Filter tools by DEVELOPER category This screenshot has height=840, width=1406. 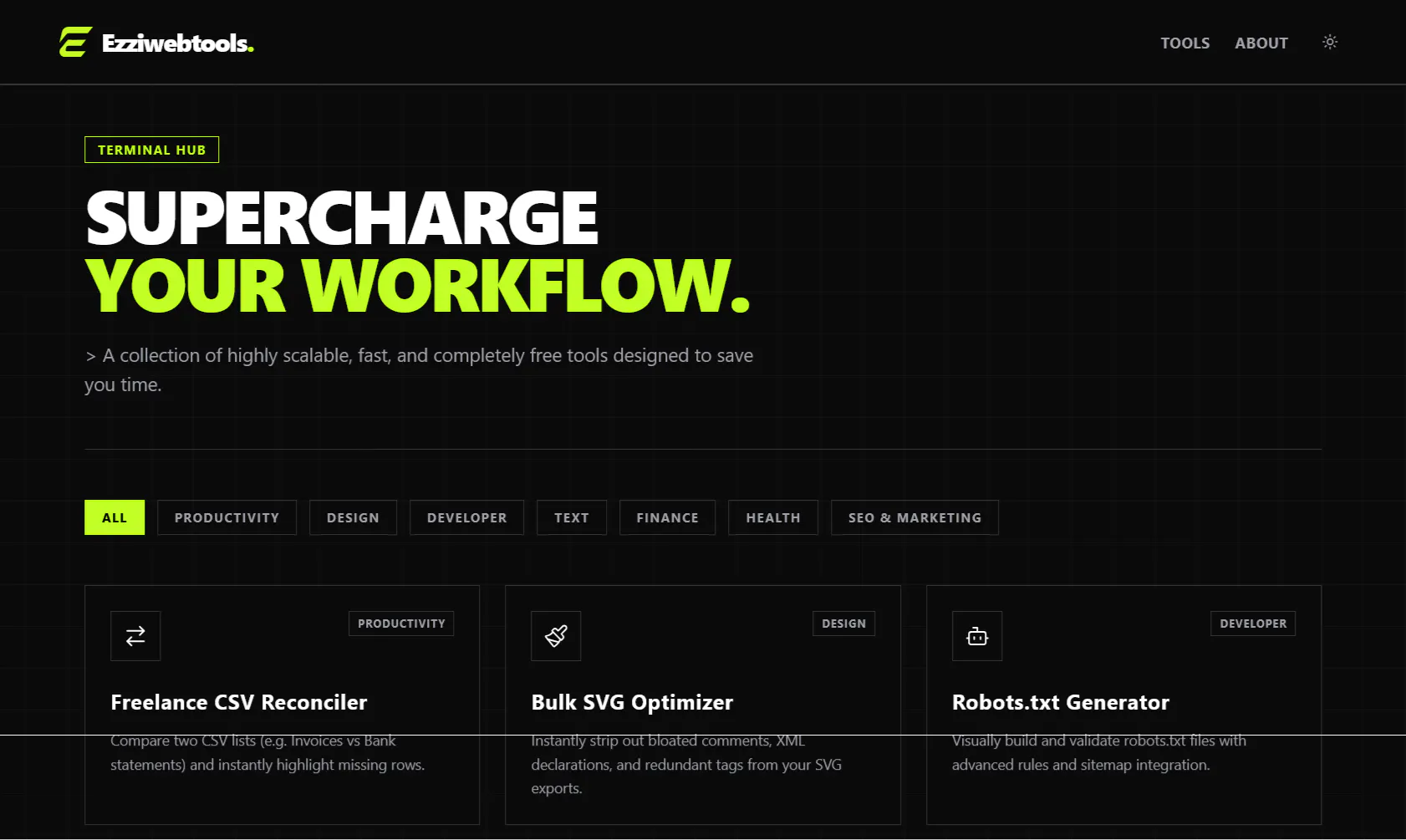point(466,517)
